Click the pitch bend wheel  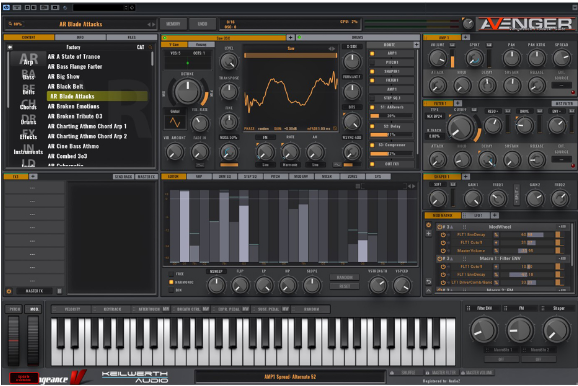14,340
